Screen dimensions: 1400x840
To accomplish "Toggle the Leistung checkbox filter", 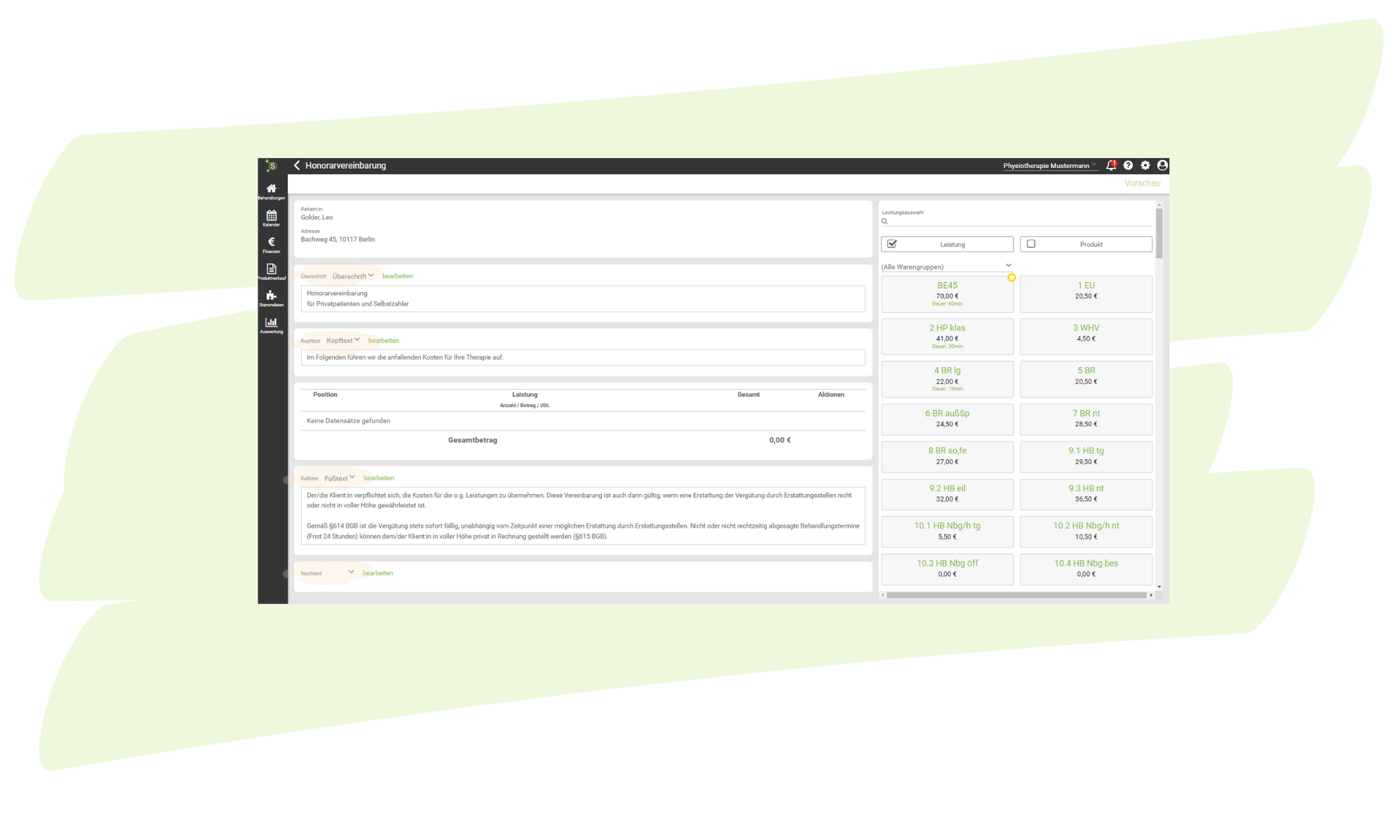I will pyautogui.click(x=892, y=244).
